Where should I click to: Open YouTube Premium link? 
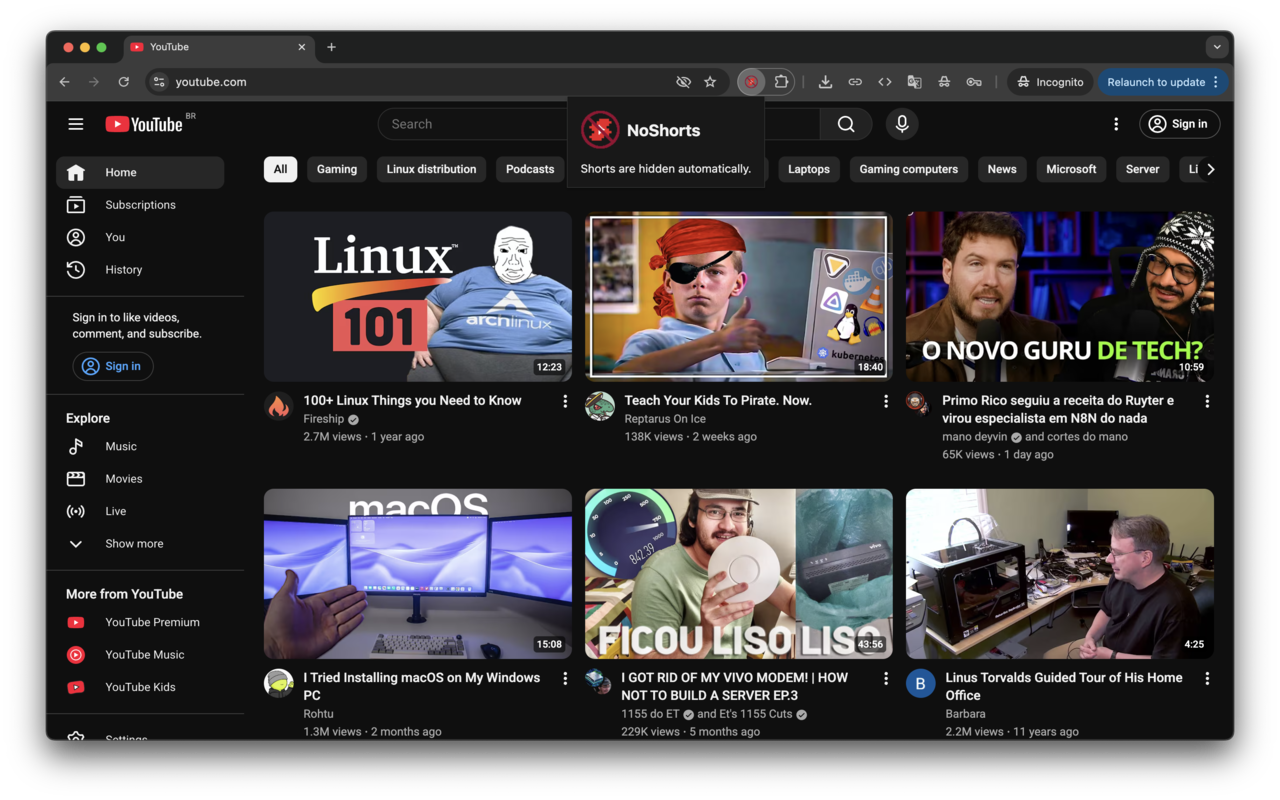click(140, 622)
